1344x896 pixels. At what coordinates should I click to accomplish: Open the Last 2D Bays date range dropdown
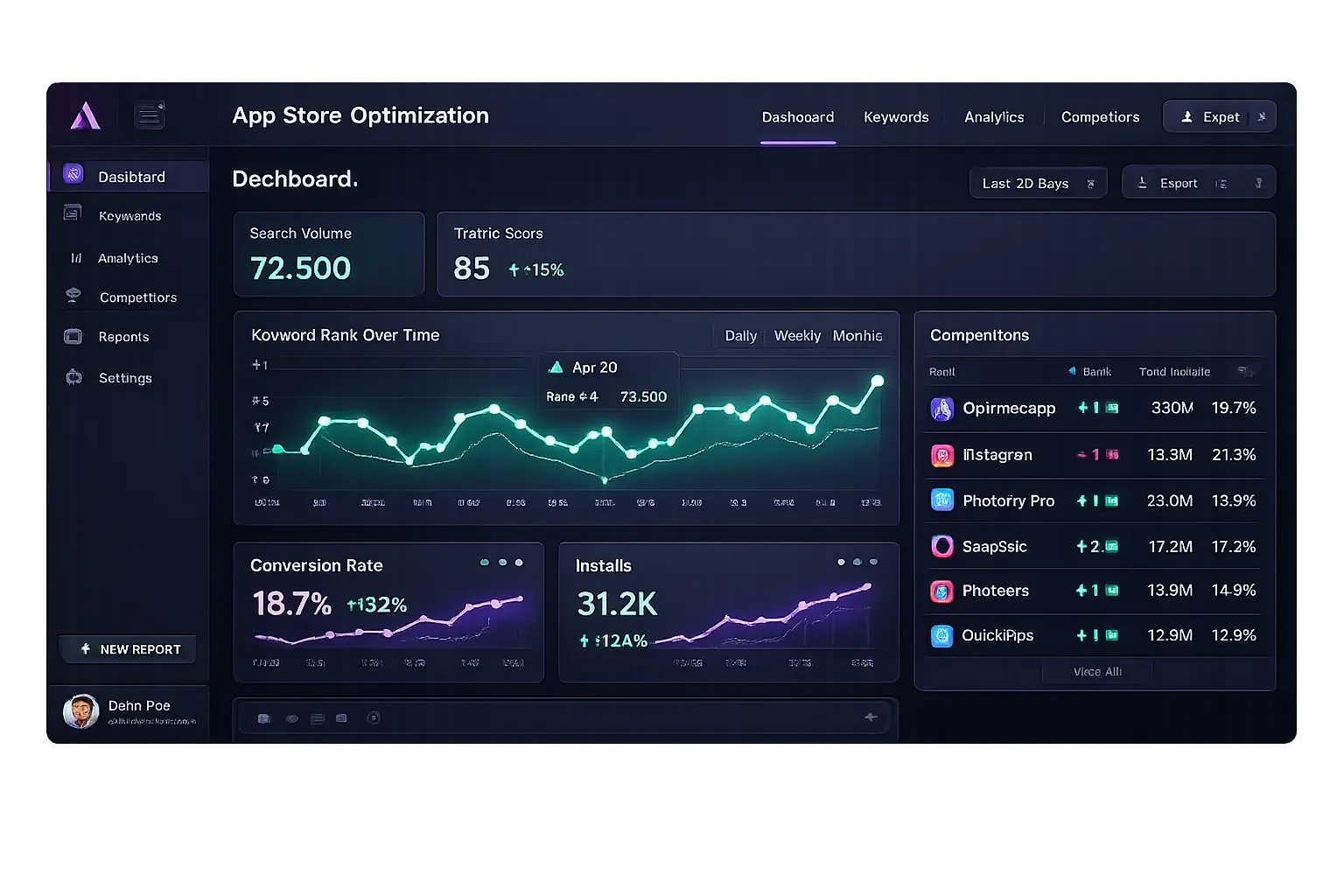point(1039,183)
